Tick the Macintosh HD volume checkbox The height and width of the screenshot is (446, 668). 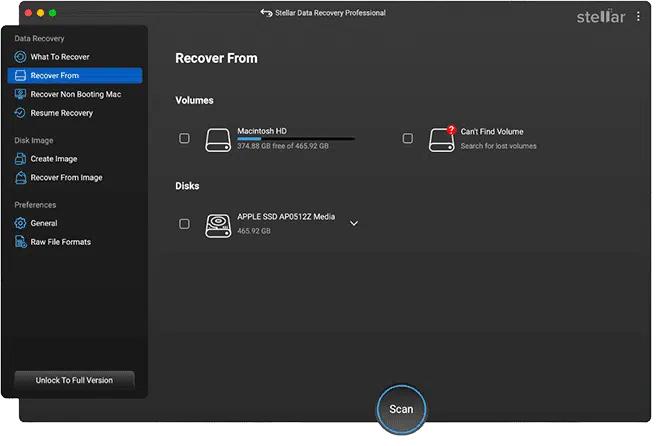point(184,138)
